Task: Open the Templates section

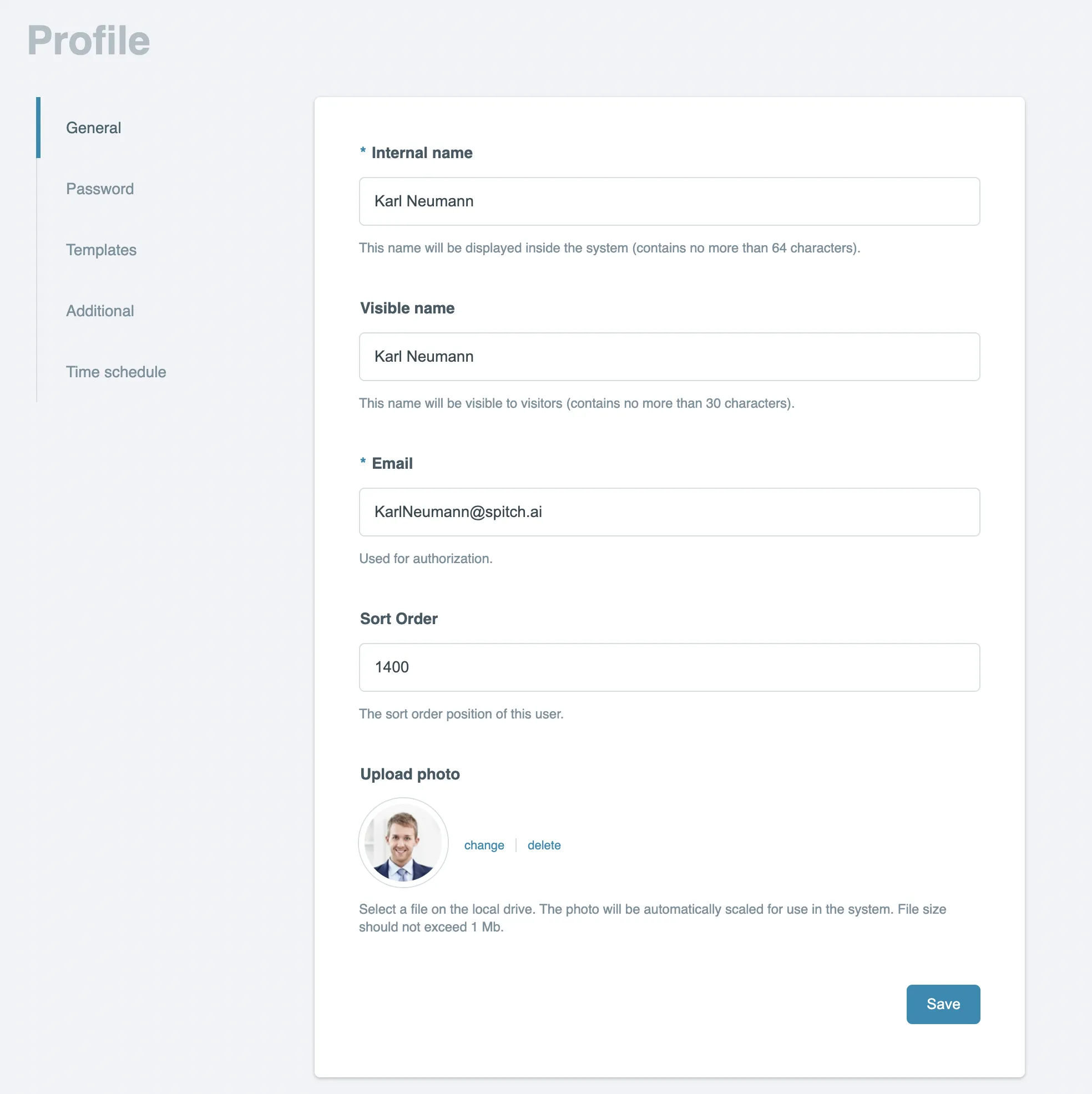Action: [102, 250]
